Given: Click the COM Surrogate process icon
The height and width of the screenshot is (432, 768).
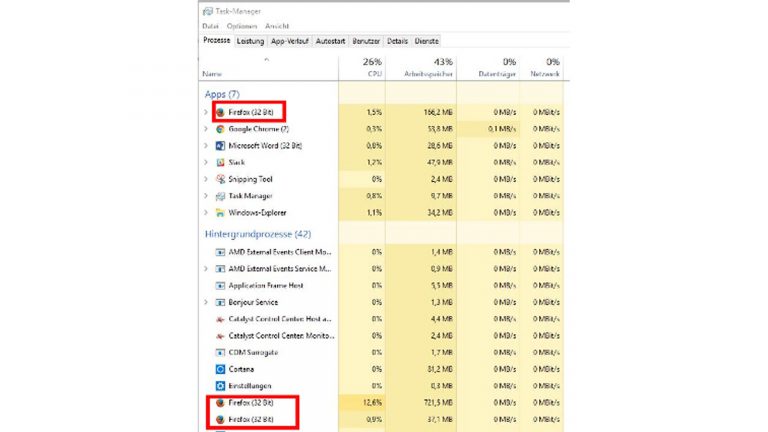Looking at the screenshot, I should 220,352.
